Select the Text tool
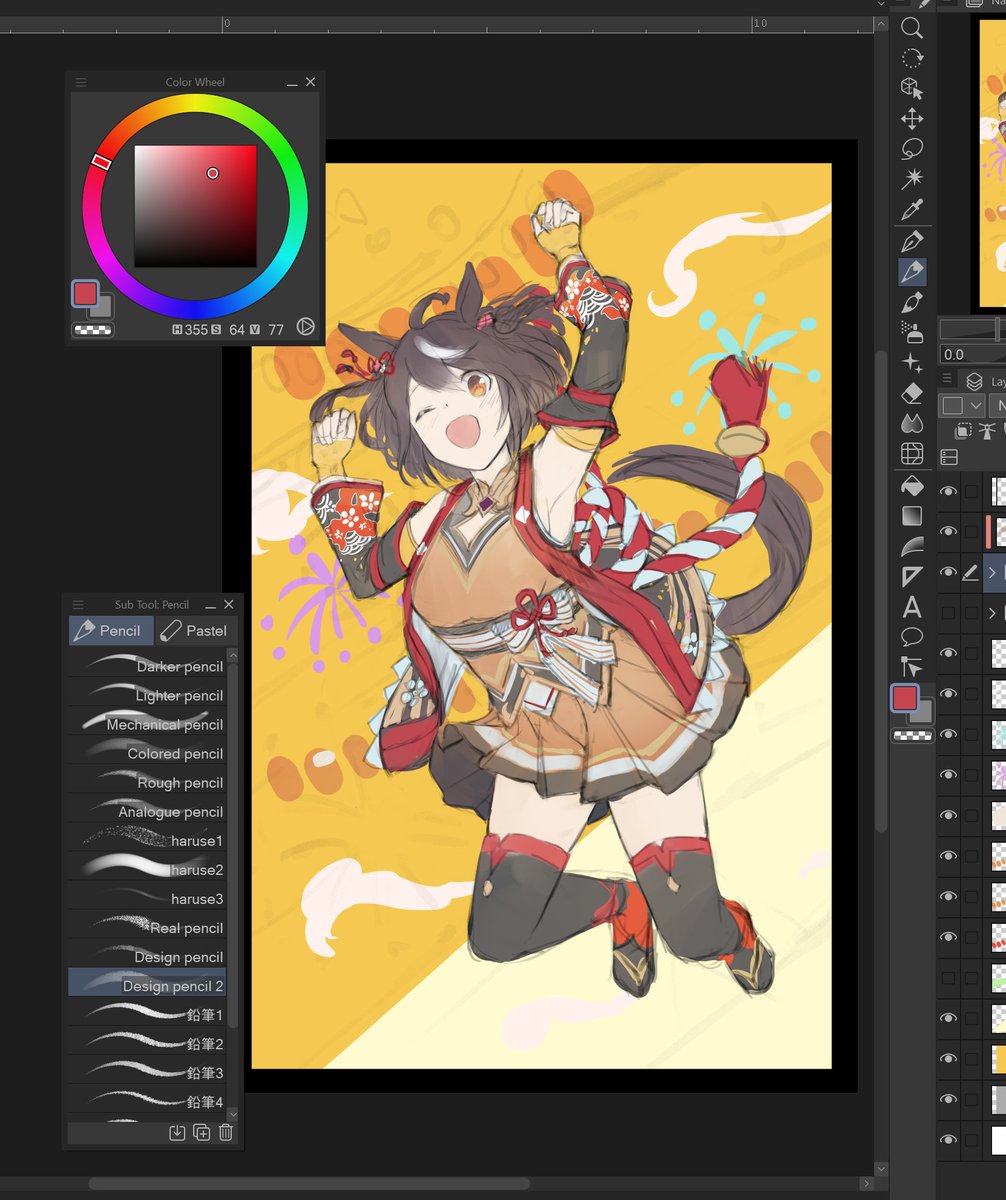Screen dimensions: 1006x1200 [x=912, y=607]
